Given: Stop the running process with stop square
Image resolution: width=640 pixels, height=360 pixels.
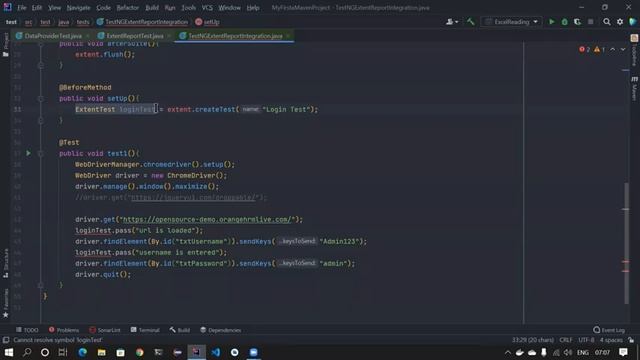Looking at the screenshot, I should (x=591, y=22).
